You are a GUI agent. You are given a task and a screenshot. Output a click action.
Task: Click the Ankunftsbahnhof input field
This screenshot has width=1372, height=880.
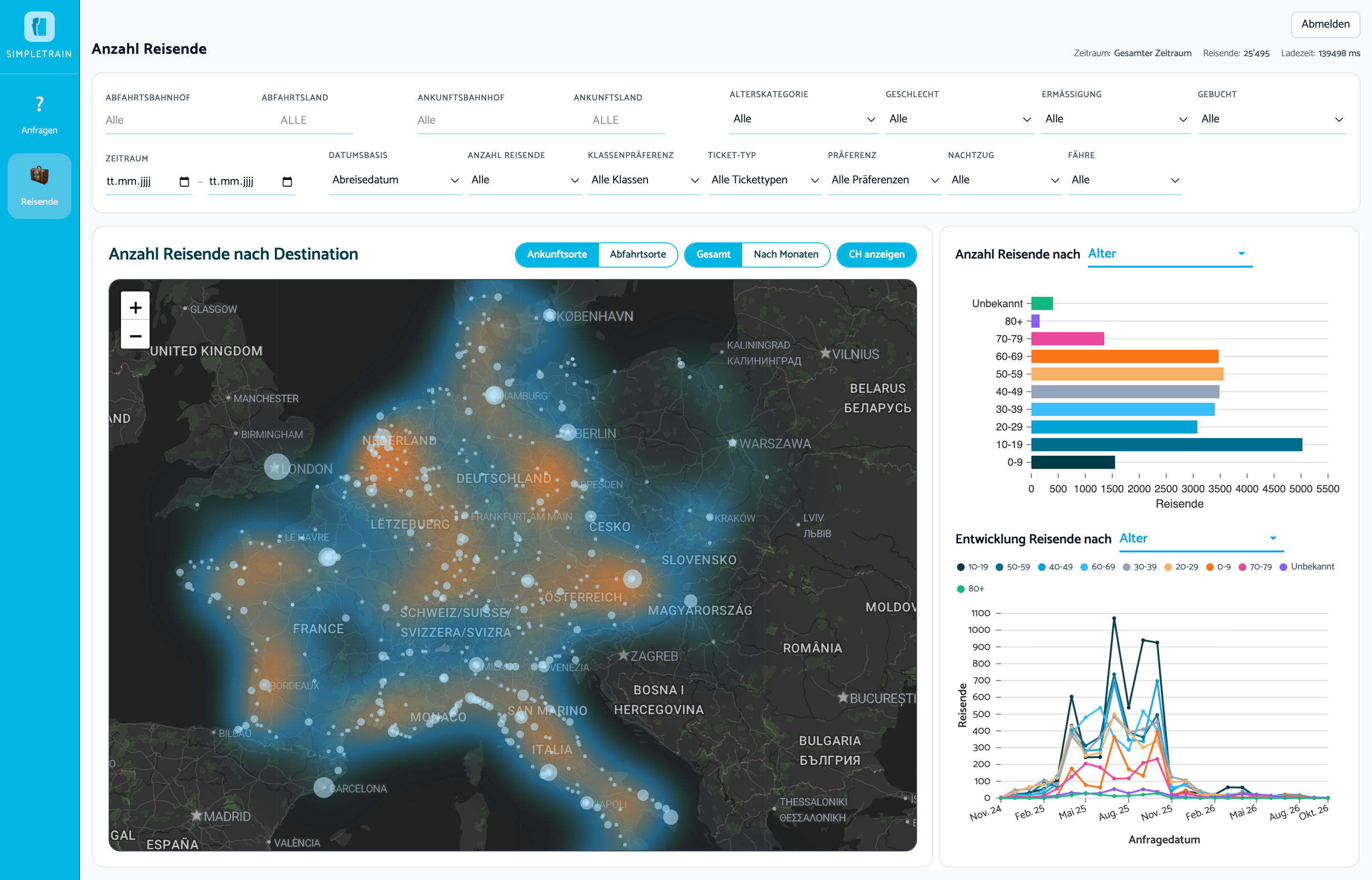[492, 120]
